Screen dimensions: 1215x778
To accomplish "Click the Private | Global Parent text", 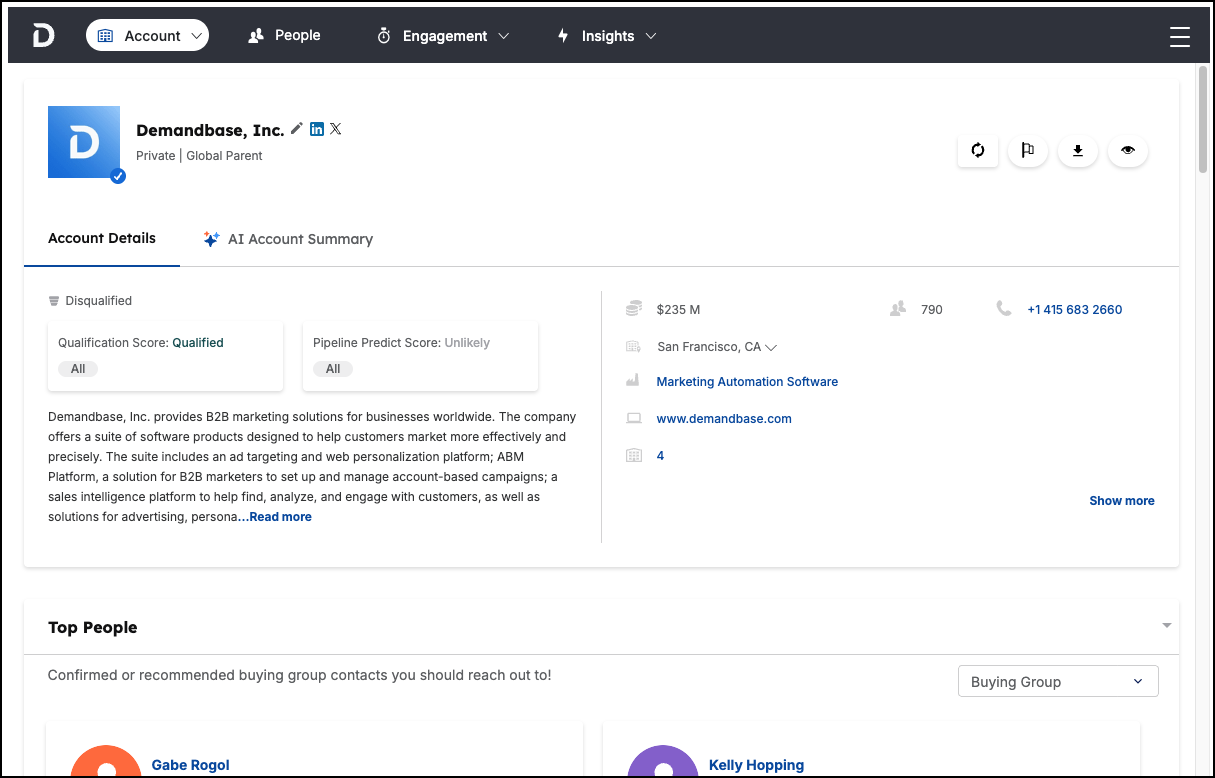I will [x=199, y=156].
